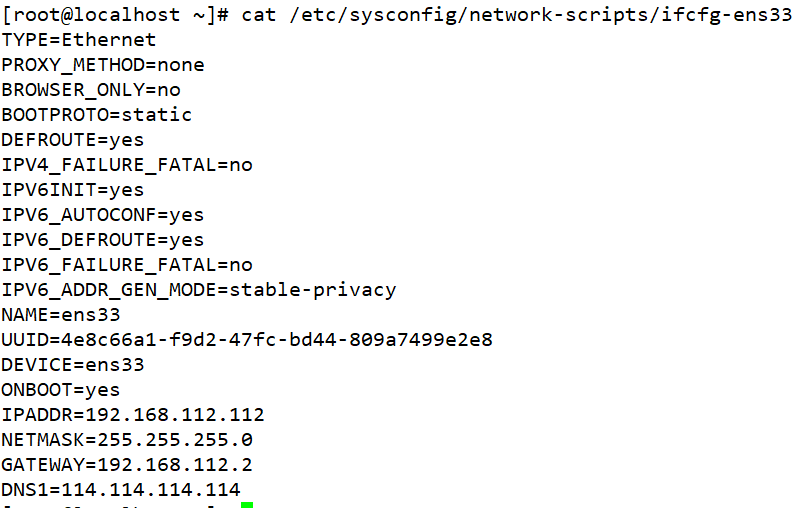Click the BOOTPROTO=static setting

coord(97,115)
